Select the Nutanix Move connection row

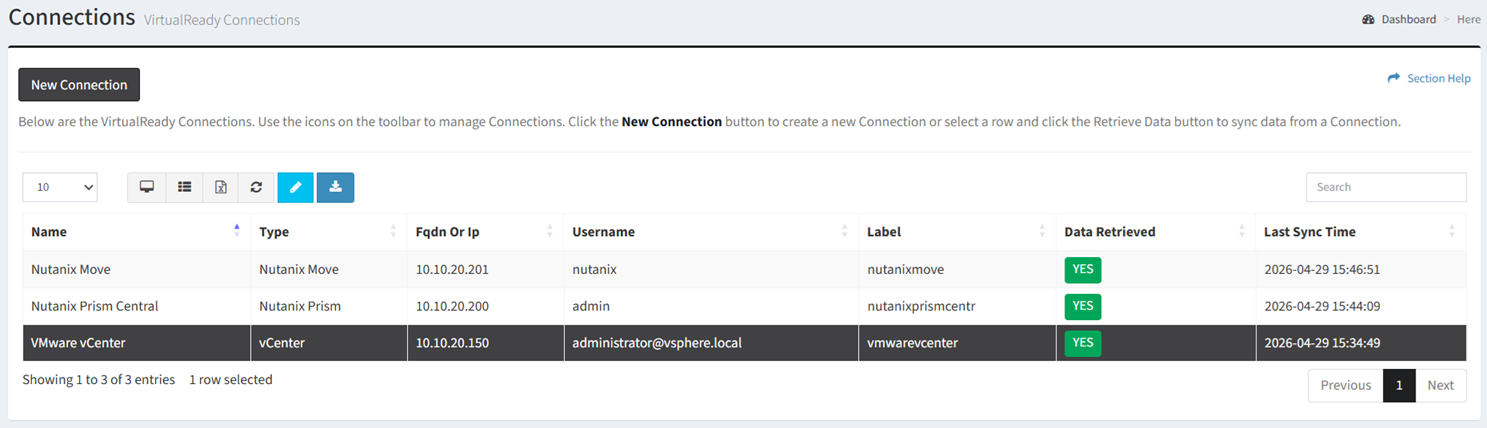[744, 269]
